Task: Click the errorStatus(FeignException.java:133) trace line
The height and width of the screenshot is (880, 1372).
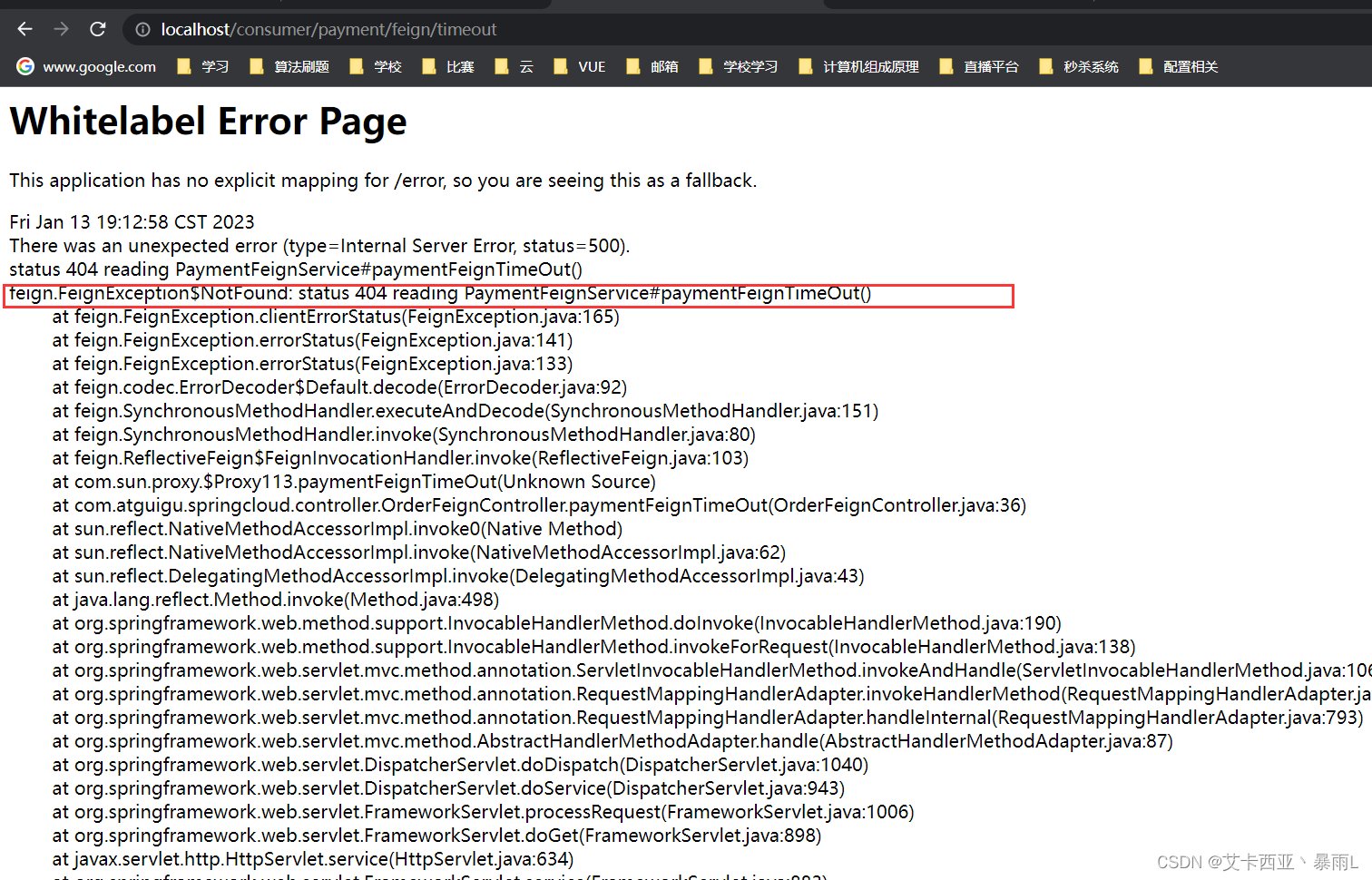Action: coord(312,364)
